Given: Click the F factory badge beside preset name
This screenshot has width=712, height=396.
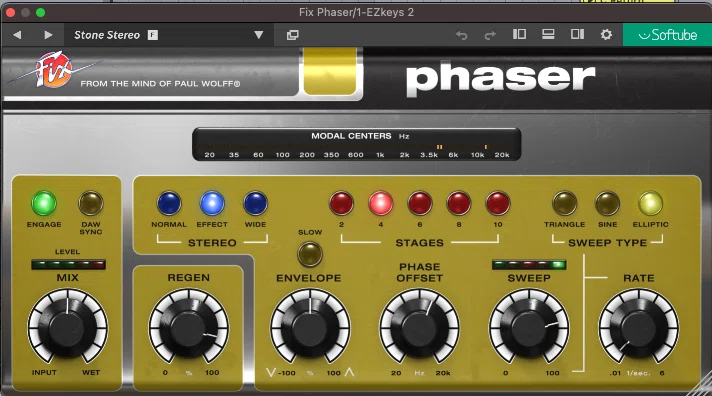Looking at the screenshot, I should [x=153, y=35].
